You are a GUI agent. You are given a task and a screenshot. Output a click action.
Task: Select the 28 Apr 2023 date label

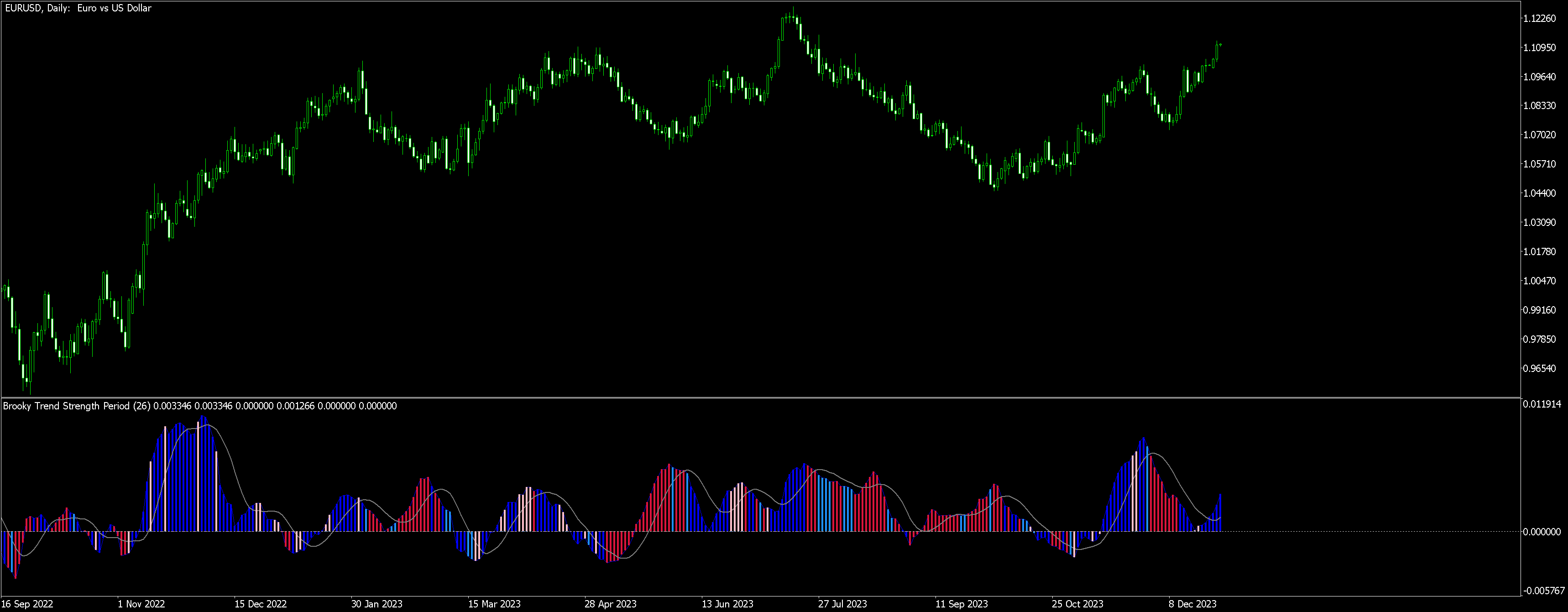(x=610, y=604)
